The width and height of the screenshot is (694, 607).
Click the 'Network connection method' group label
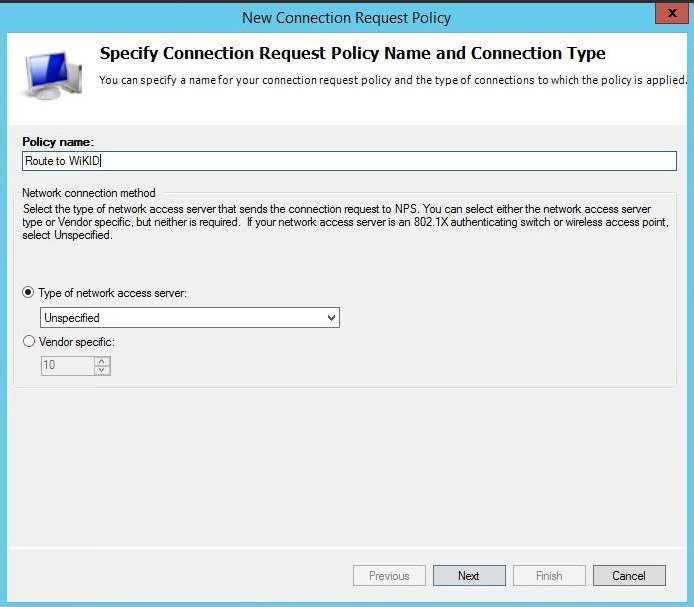coord(89,193)
